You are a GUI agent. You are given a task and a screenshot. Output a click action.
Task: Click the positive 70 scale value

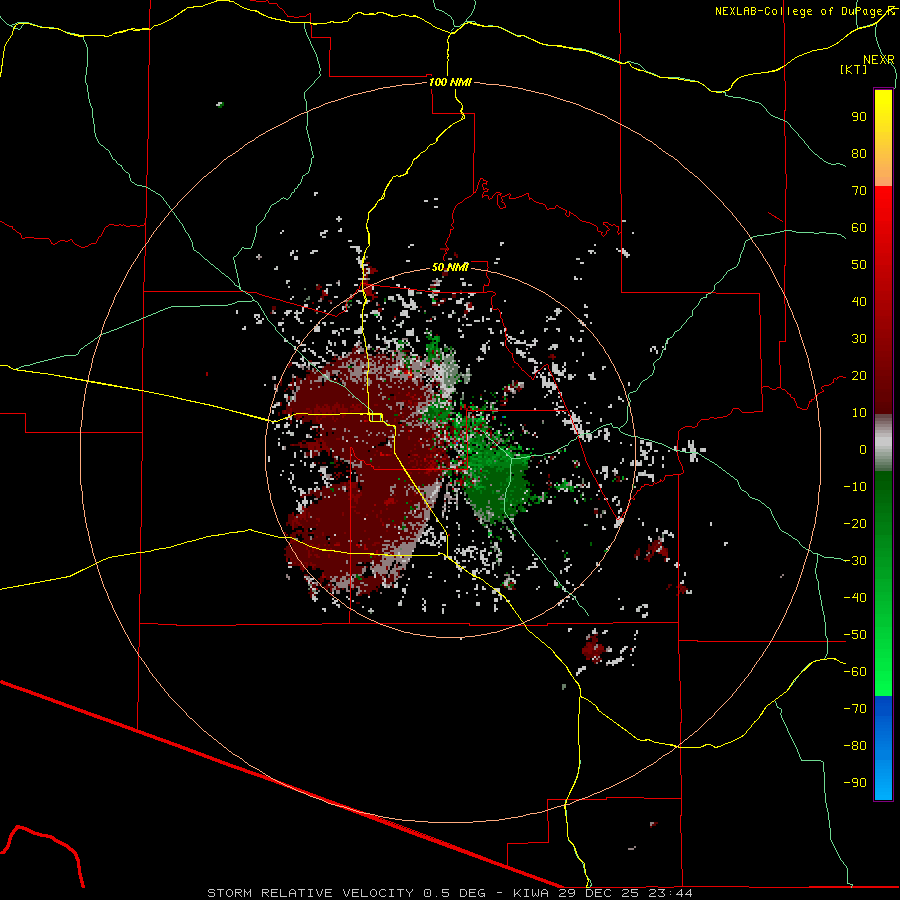point(859,191)
